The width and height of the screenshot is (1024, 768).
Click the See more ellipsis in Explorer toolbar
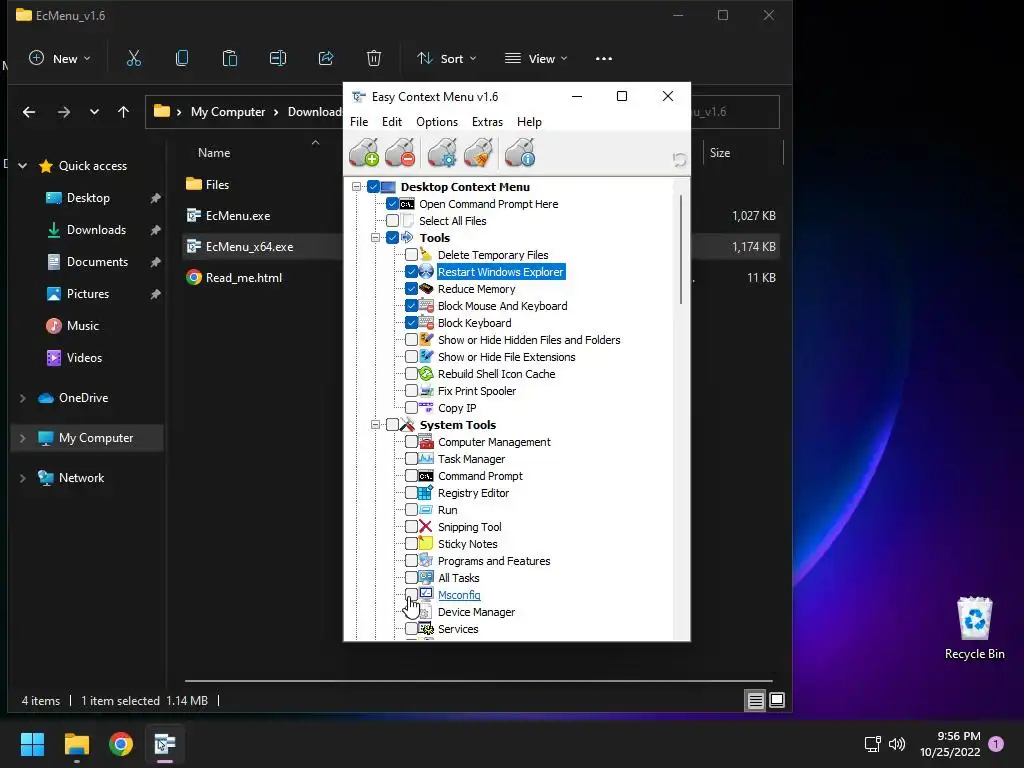coord(604,58)
